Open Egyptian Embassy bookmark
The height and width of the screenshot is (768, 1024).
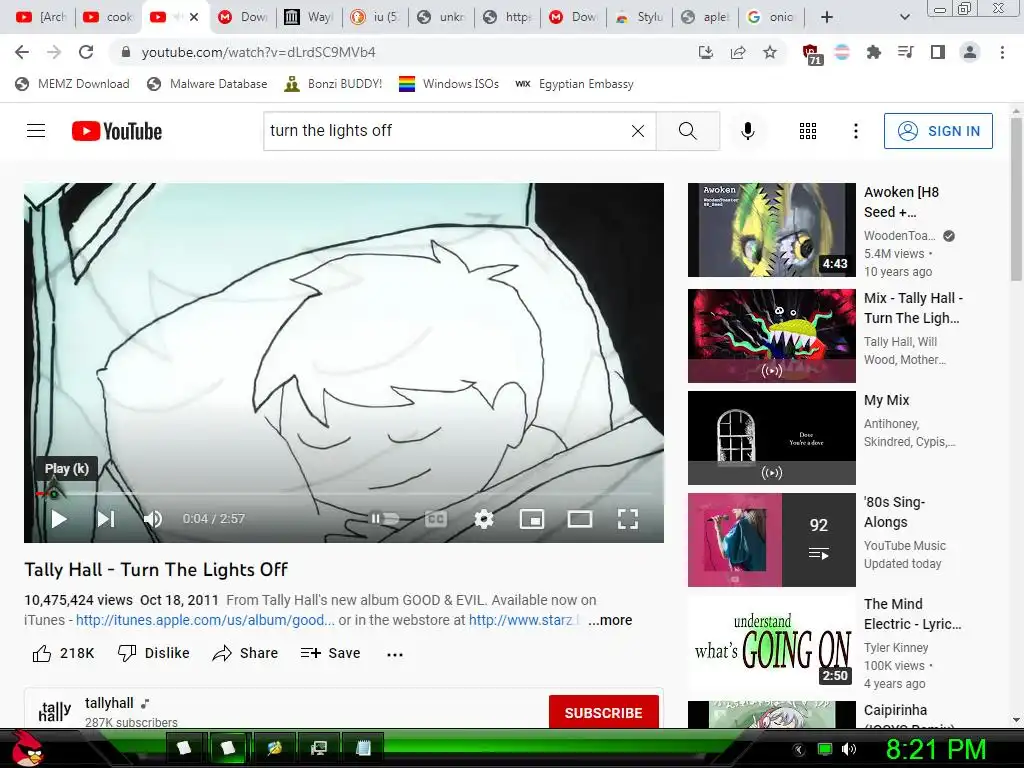(574, 84)
